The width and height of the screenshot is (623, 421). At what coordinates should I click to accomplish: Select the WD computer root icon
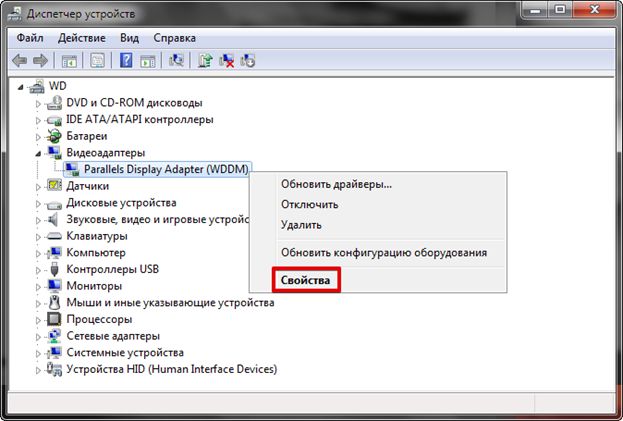37,86
